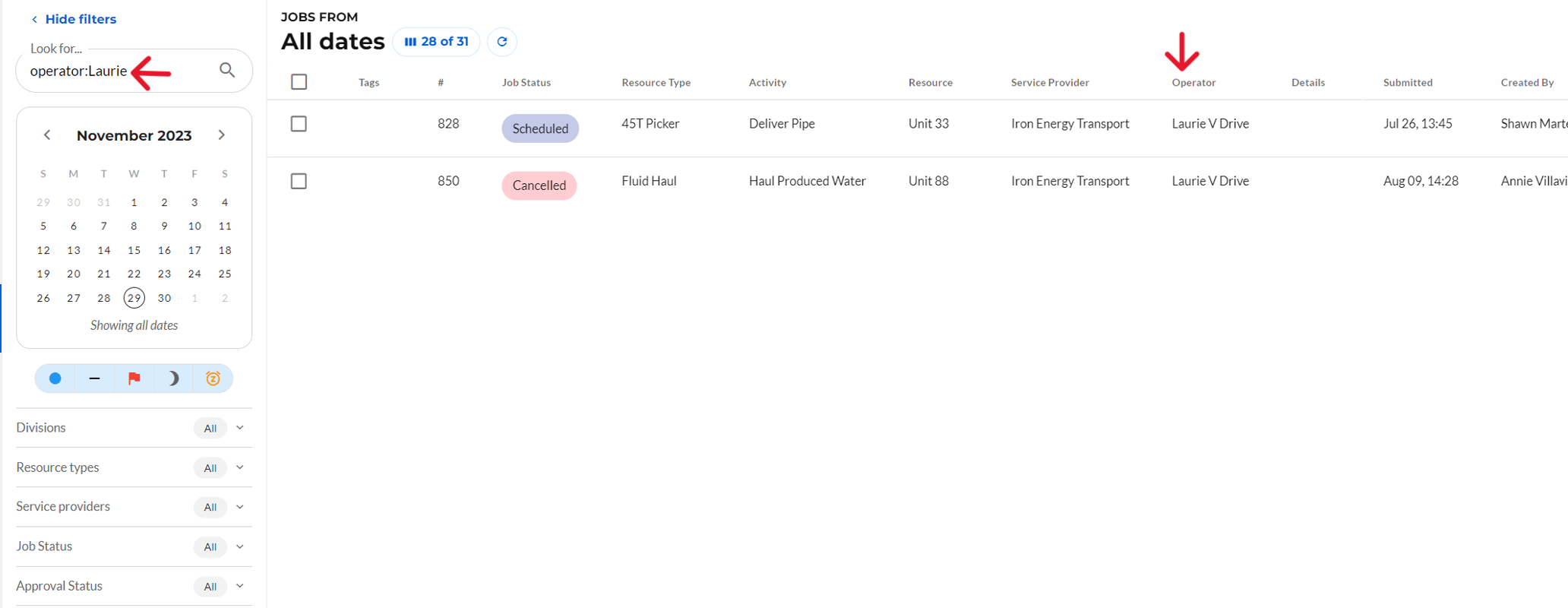The image size is (1568, 608).
Task: Click 'Unit 88' resource cell
Action: click(x=928, y=181)
